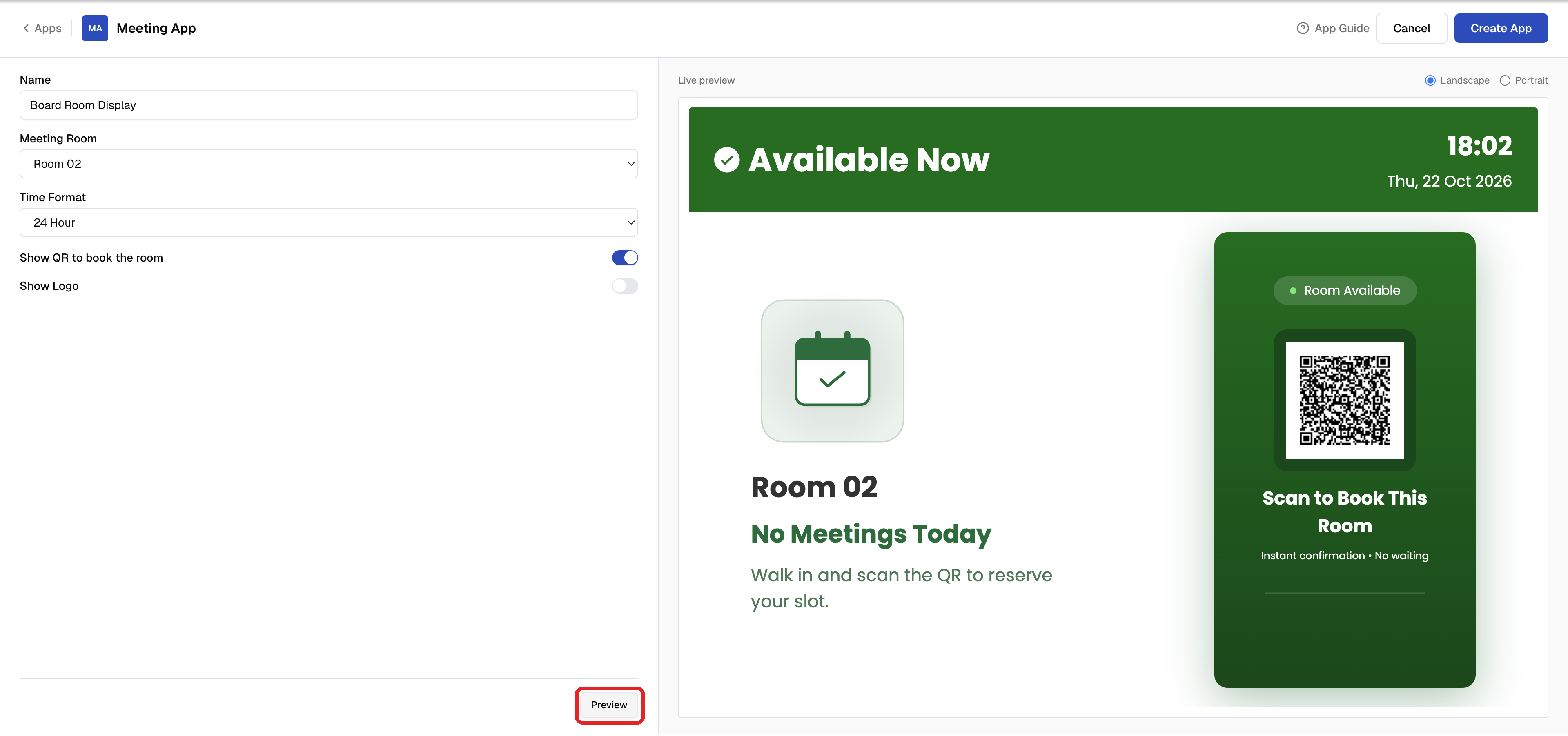Click the Name input field
The image size is (1568, 736).
[329, 105]
